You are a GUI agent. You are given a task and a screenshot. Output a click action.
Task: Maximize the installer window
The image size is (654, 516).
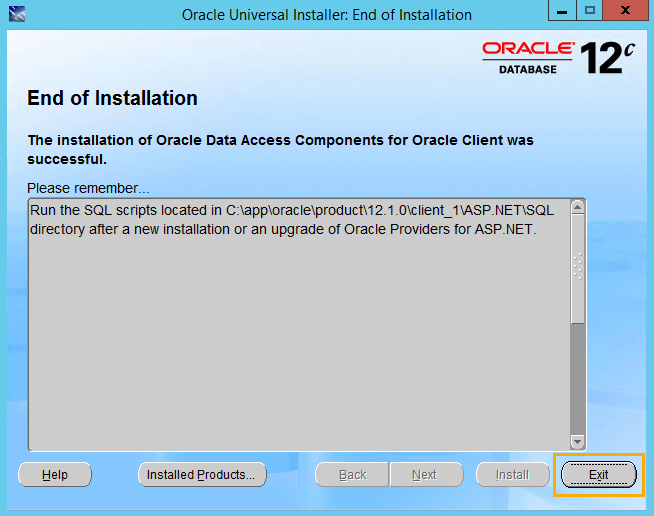589,10
